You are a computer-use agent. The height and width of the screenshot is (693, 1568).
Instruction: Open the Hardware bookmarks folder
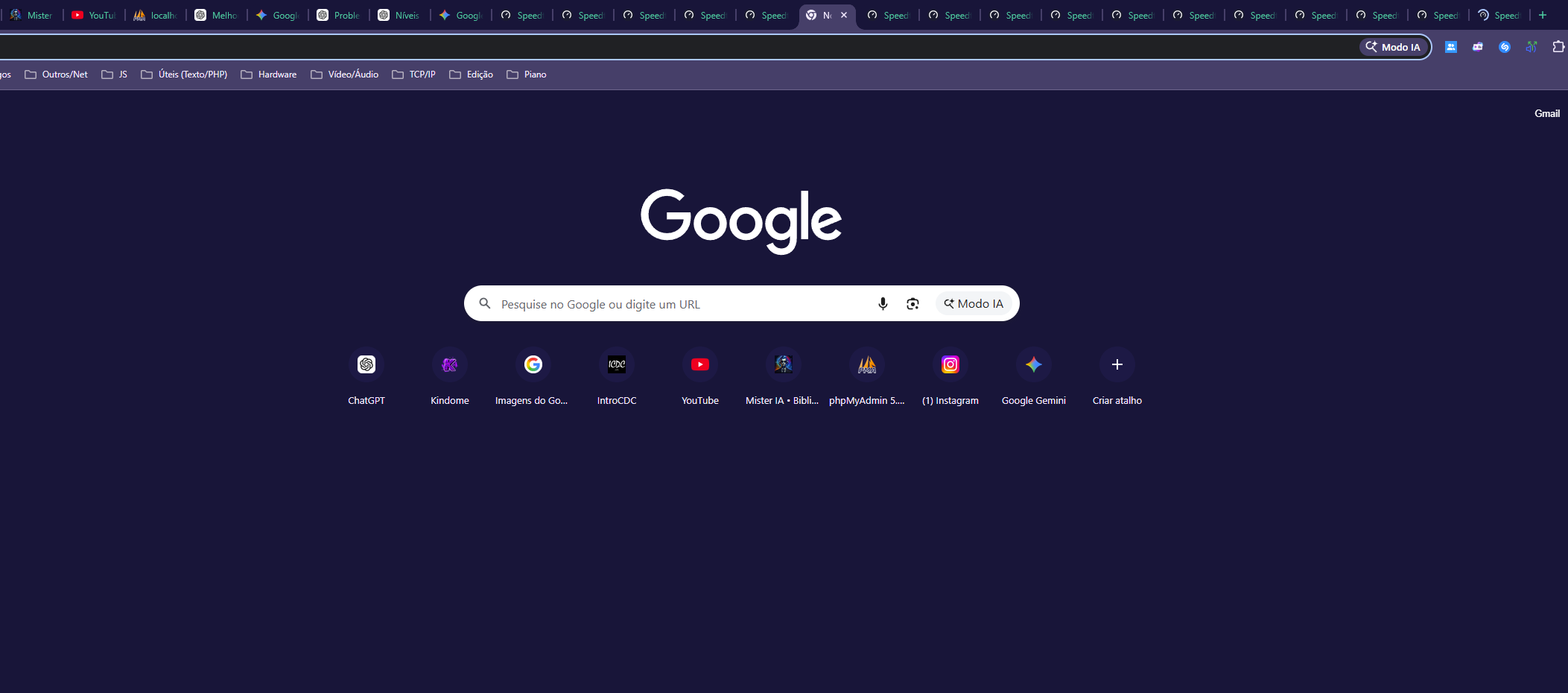(x=269, y=74)
